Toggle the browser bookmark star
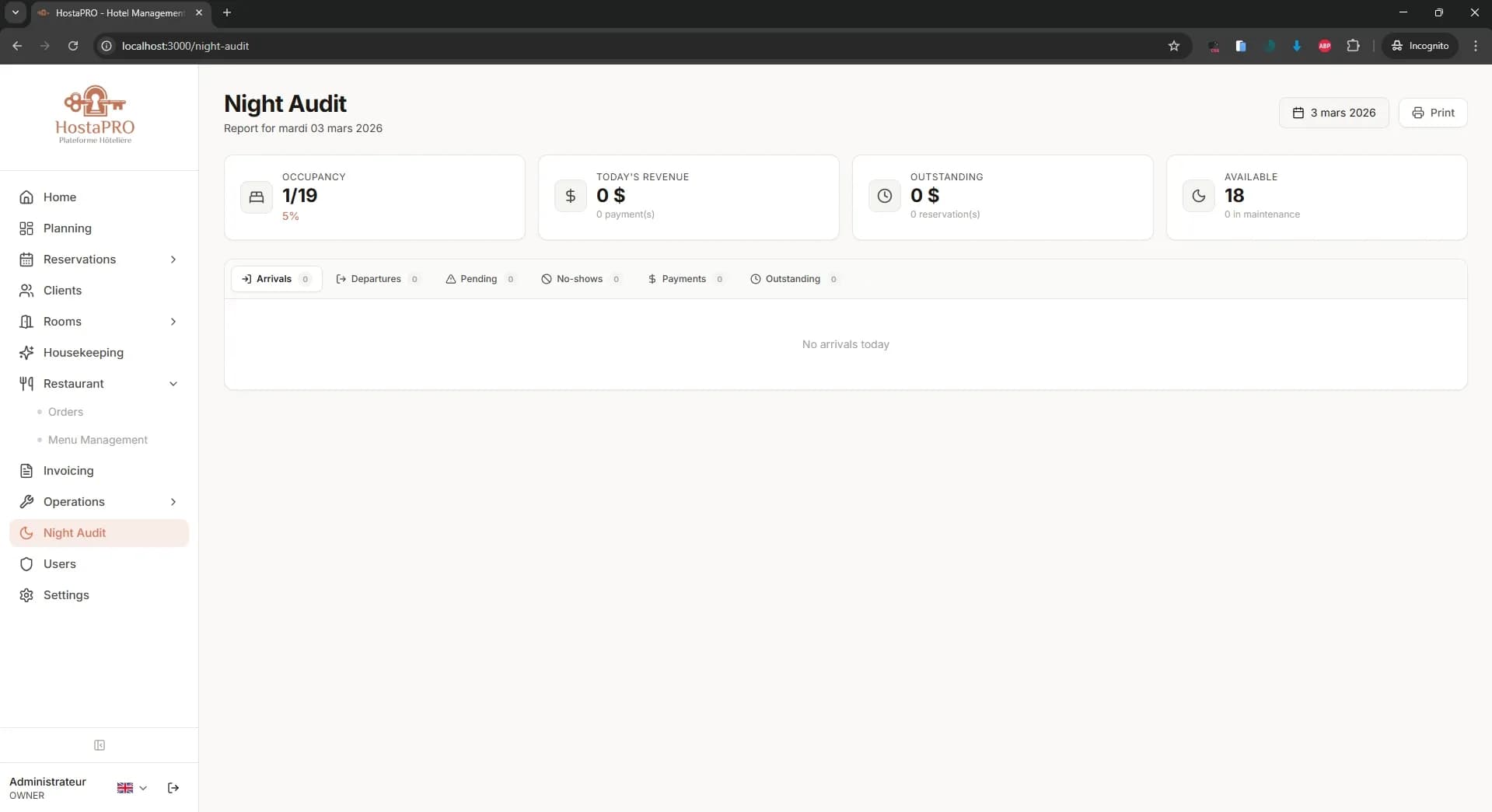This screenshot has width=1492, height=812. 1174,46
